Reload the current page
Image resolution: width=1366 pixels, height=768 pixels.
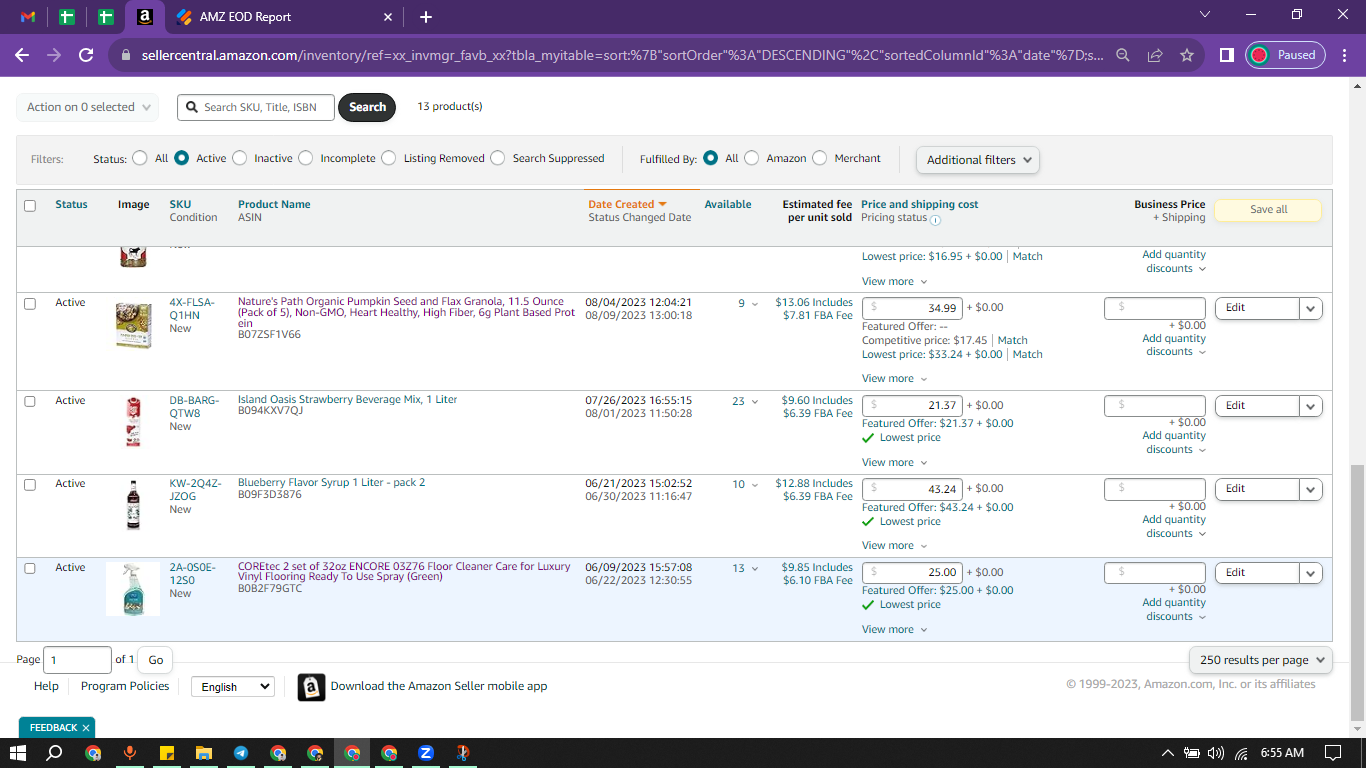point(87,55)
